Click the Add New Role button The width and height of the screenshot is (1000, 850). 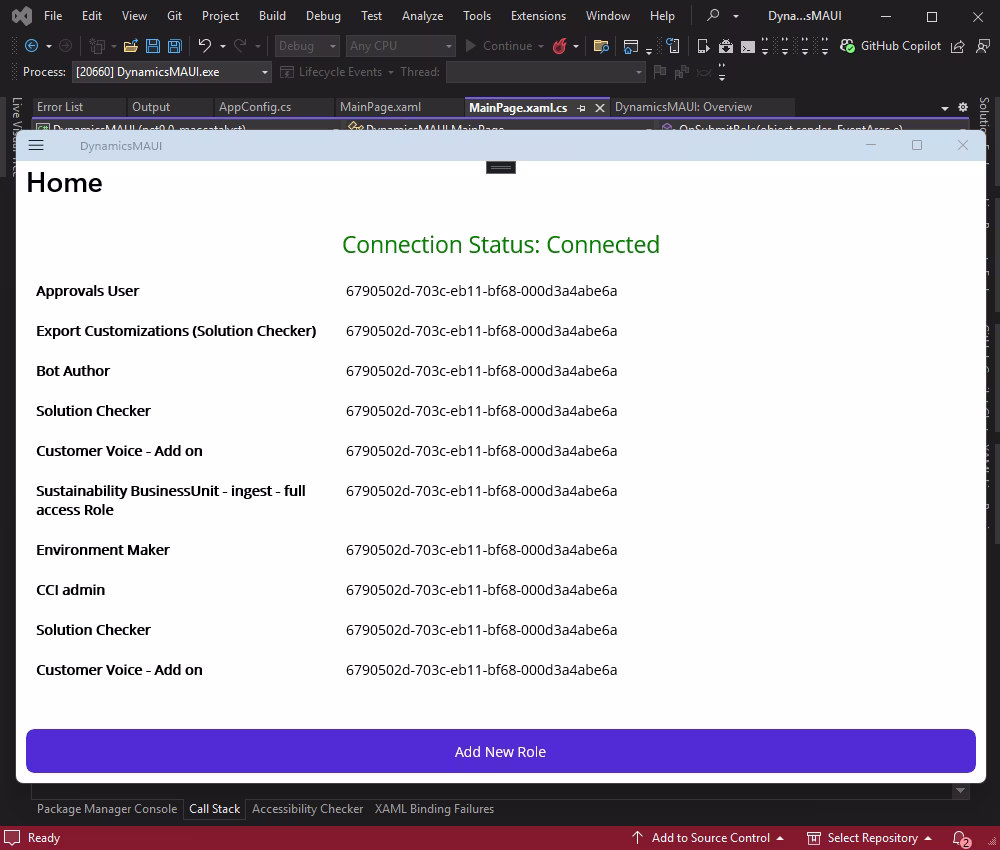click(501, 751)
